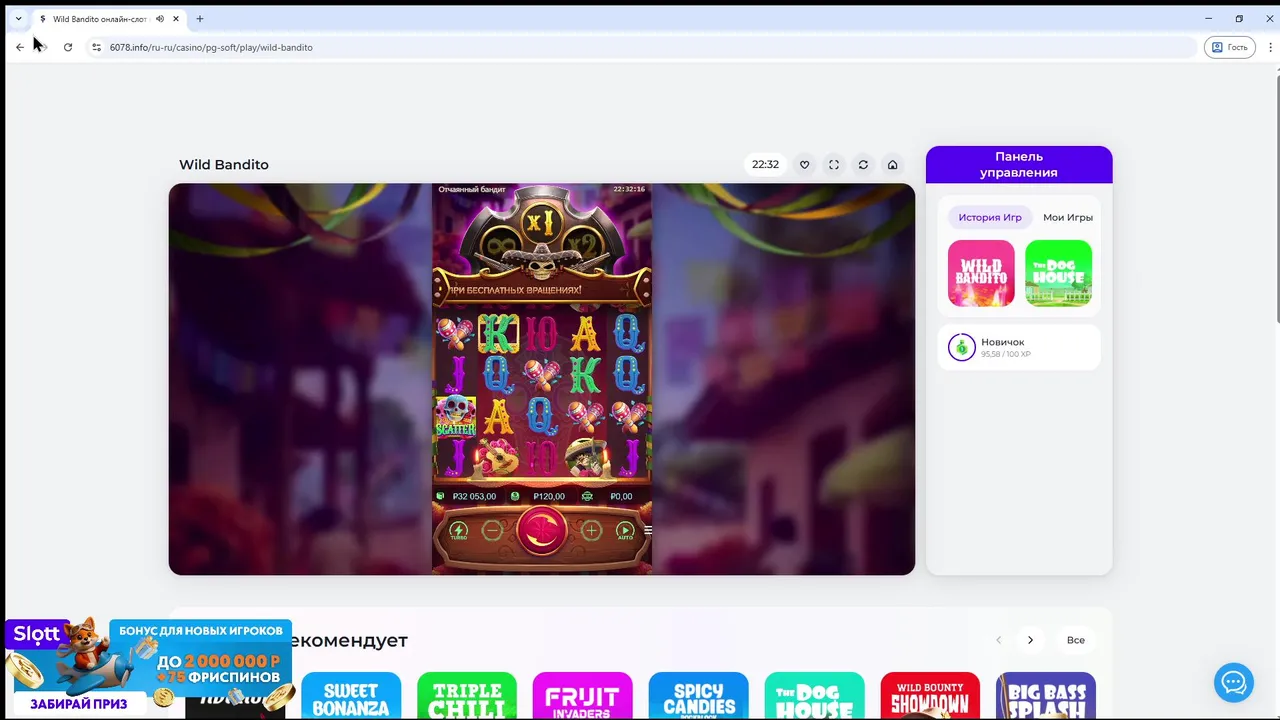This screenshot has height=720, width=1280.
Task: Open the slot game hamburger menu
Action: pos(647,531)
